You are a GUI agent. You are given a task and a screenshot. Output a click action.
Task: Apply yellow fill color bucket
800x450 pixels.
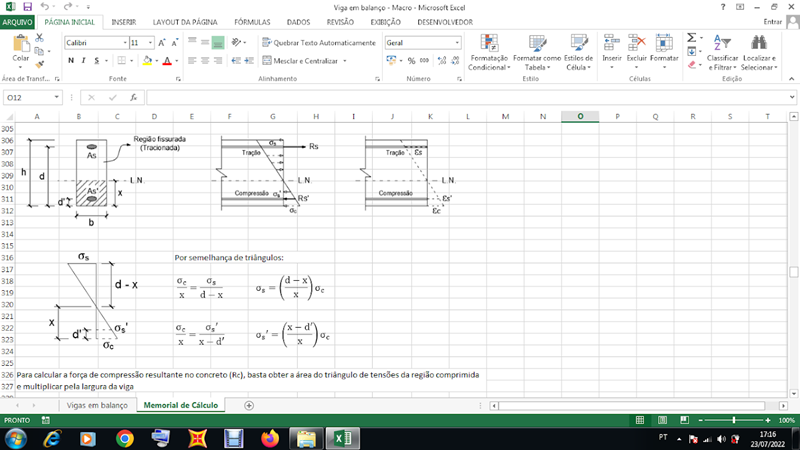pos(147,61)
